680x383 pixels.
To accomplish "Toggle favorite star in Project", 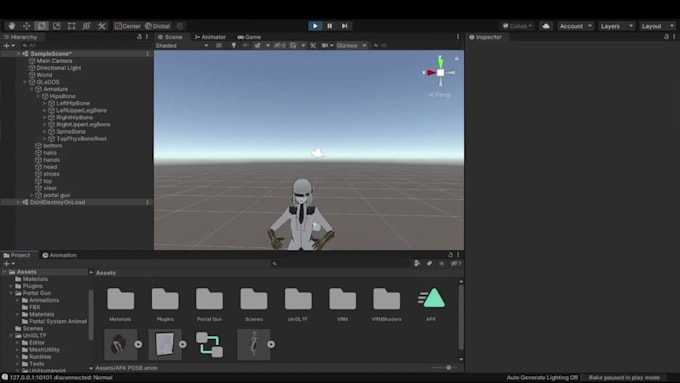I will (441, 263).
